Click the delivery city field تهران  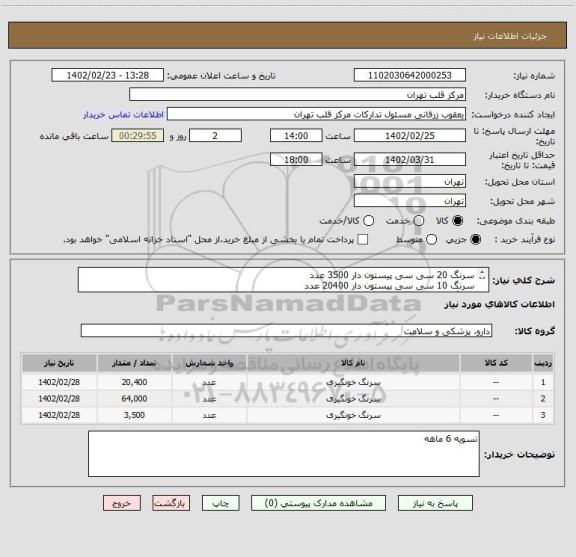coord(410,201)
